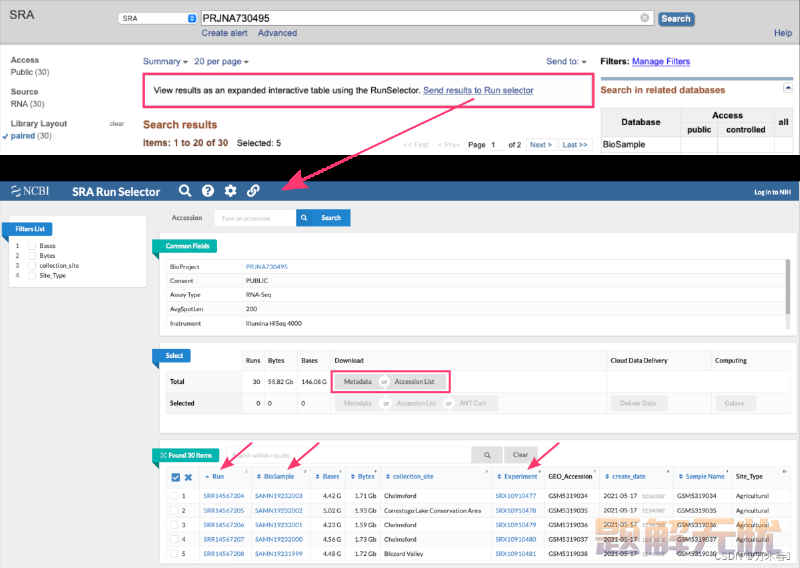Select row checkbox for SRR14567207
This screenshot has width=800, height=568.
coord(174,539)
